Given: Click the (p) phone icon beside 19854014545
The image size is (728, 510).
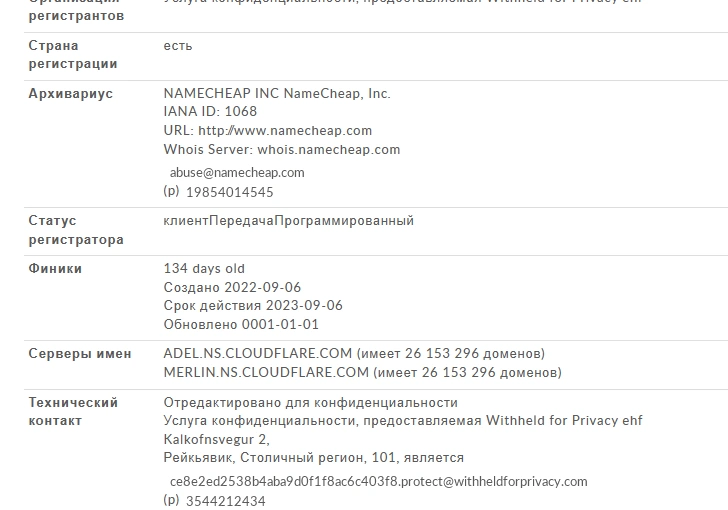Looking at the screenshot, I should pyautogui.click(x=171, y=191).
